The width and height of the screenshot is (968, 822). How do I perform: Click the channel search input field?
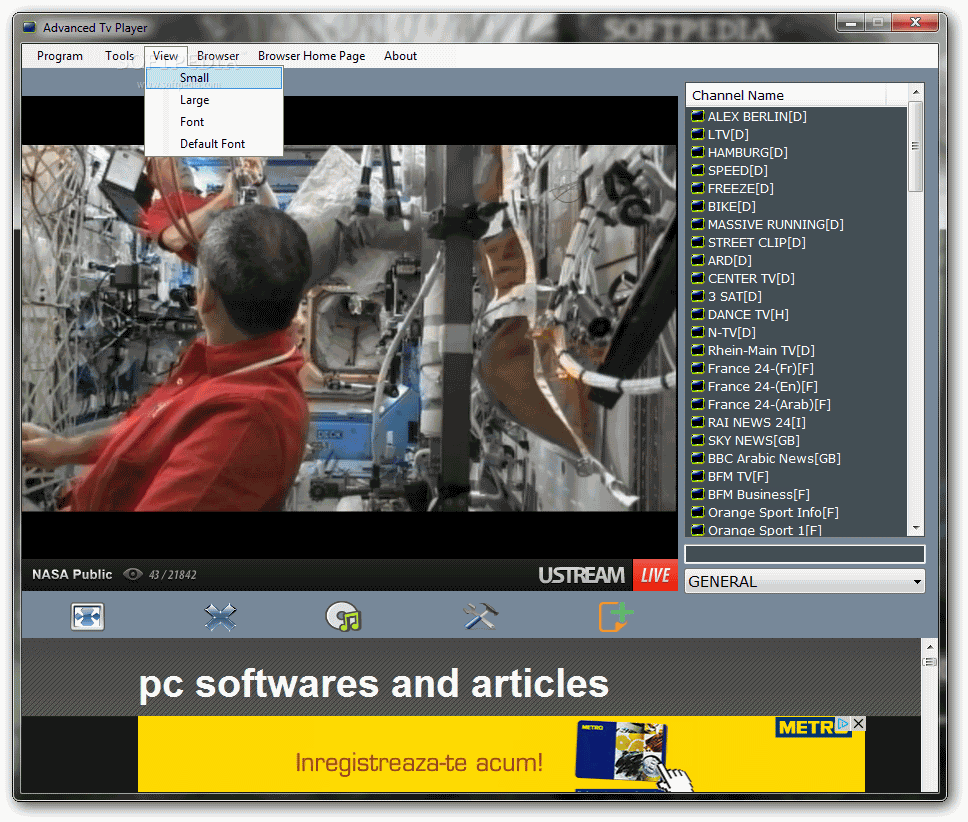(x=804, y=554)
